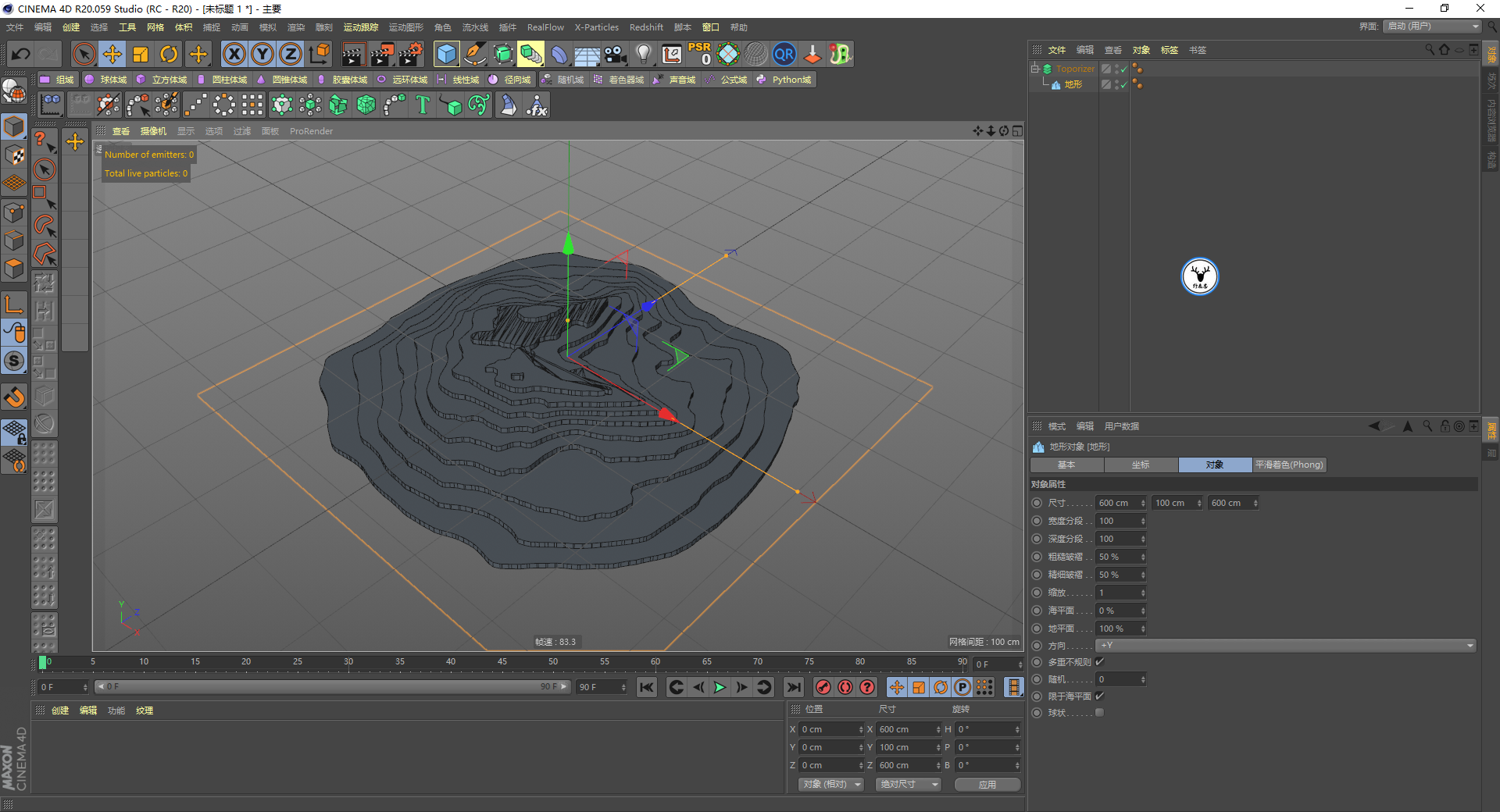Click the Cube primitive icon
1500x812 pixels.
[447, 54]
